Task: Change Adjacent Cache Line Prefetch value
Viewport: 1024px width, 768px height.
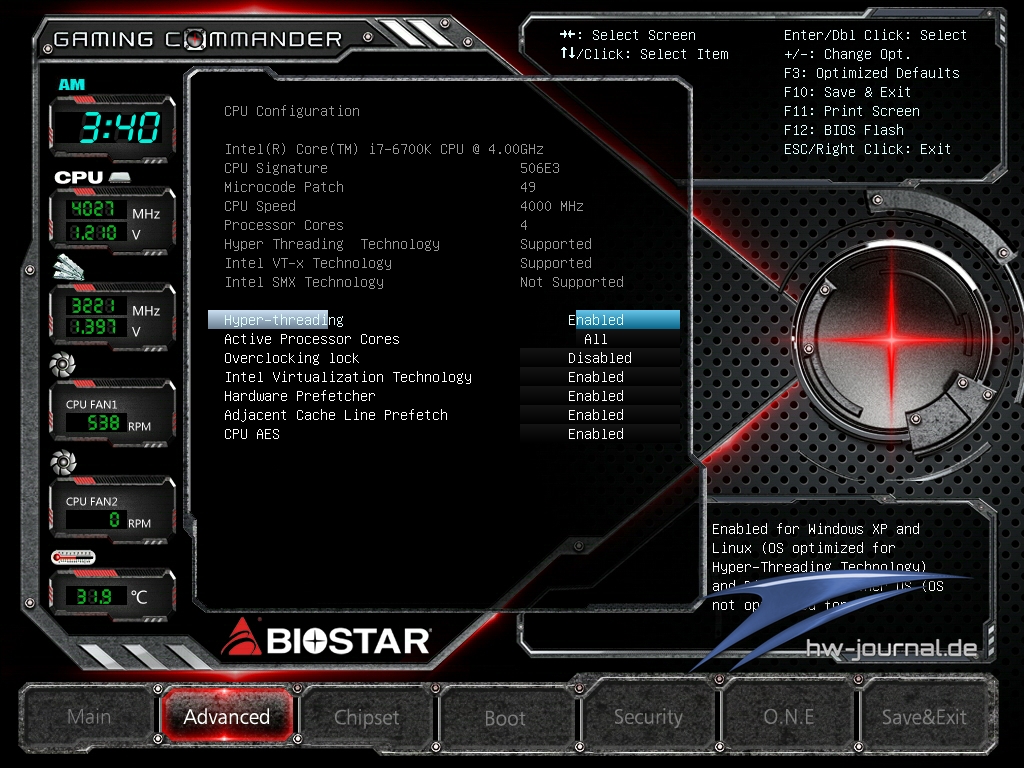Action: (600, 415)
